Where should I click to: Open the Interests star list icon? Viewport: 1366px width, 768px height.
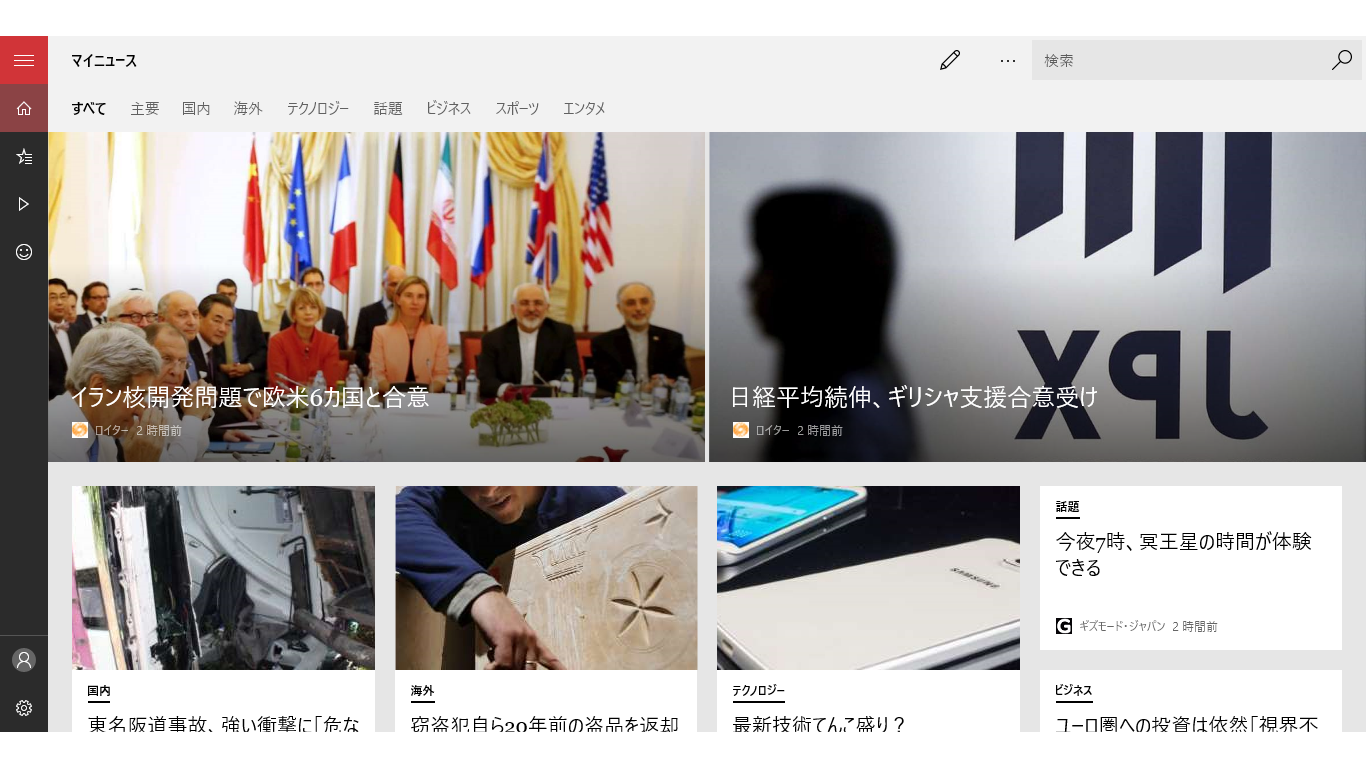[x=24, y=156]
